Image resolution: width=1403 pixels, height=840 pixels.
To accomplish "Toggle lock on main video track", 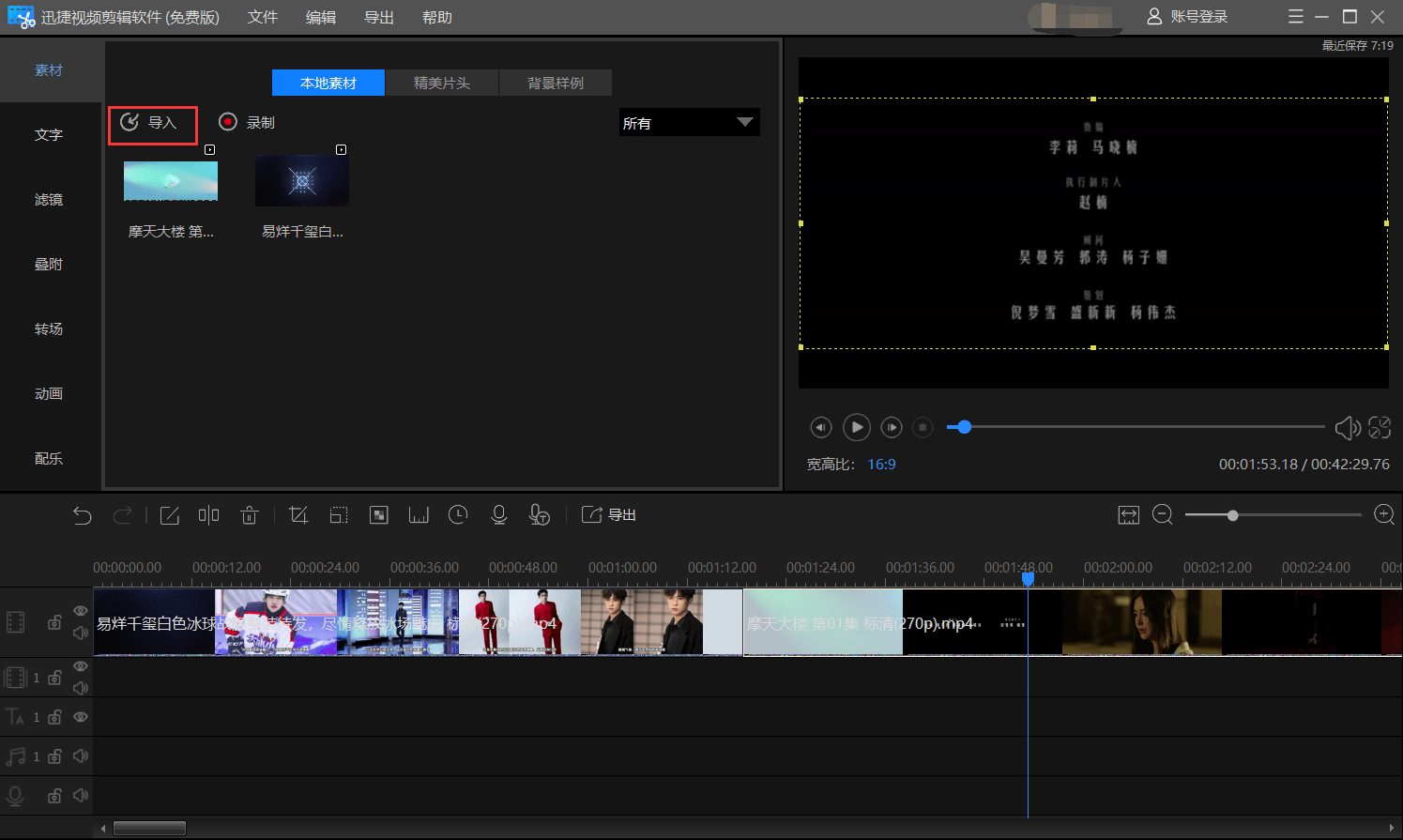I will pos(54,622).
